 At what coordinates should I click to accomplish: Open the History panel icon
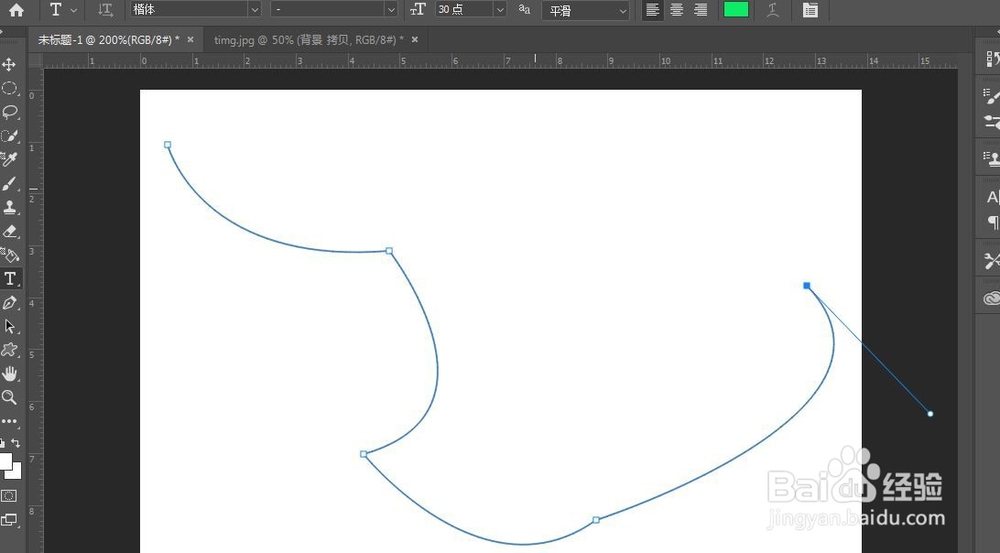pyautogui.click(x=992, y=59)
